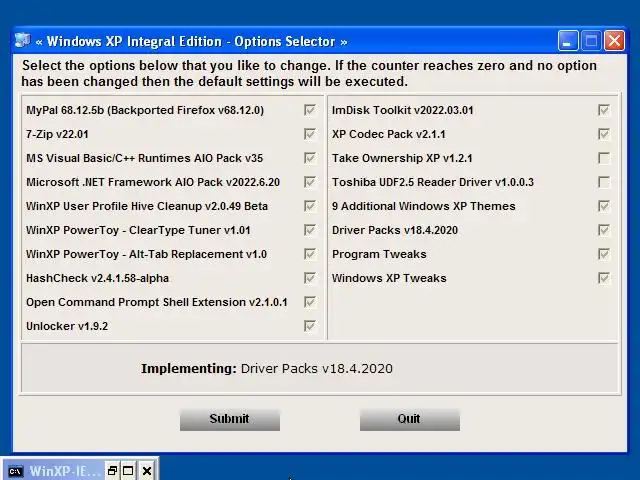Toggle Microsoft .NET Framework AIO Pack checkbox
The image size is (640, 480).
(x=309, y=182)
